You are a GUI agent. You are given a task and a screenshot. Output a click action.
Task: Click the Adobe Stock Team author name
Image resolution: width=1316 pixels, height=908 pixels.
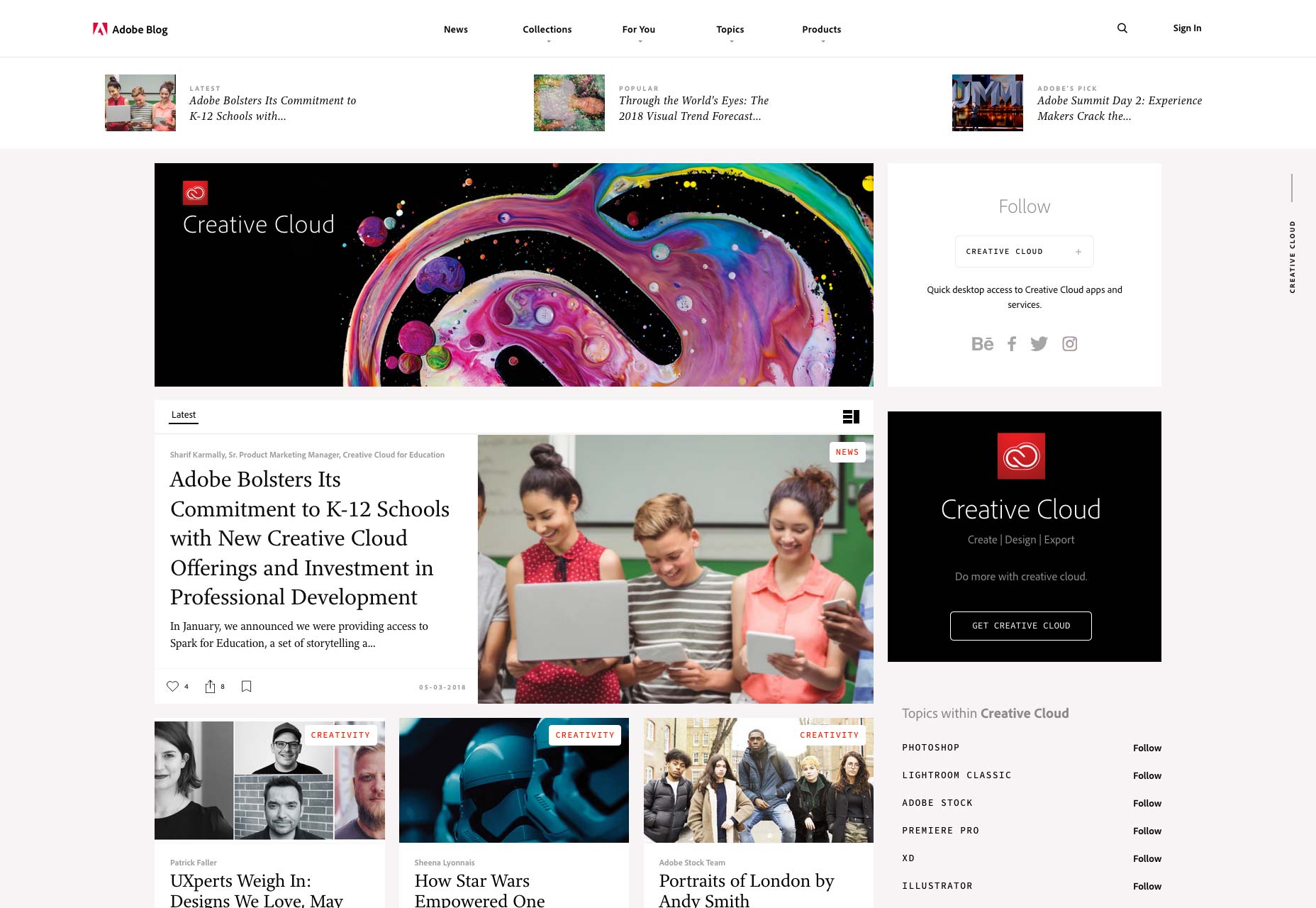coord(692,863)
